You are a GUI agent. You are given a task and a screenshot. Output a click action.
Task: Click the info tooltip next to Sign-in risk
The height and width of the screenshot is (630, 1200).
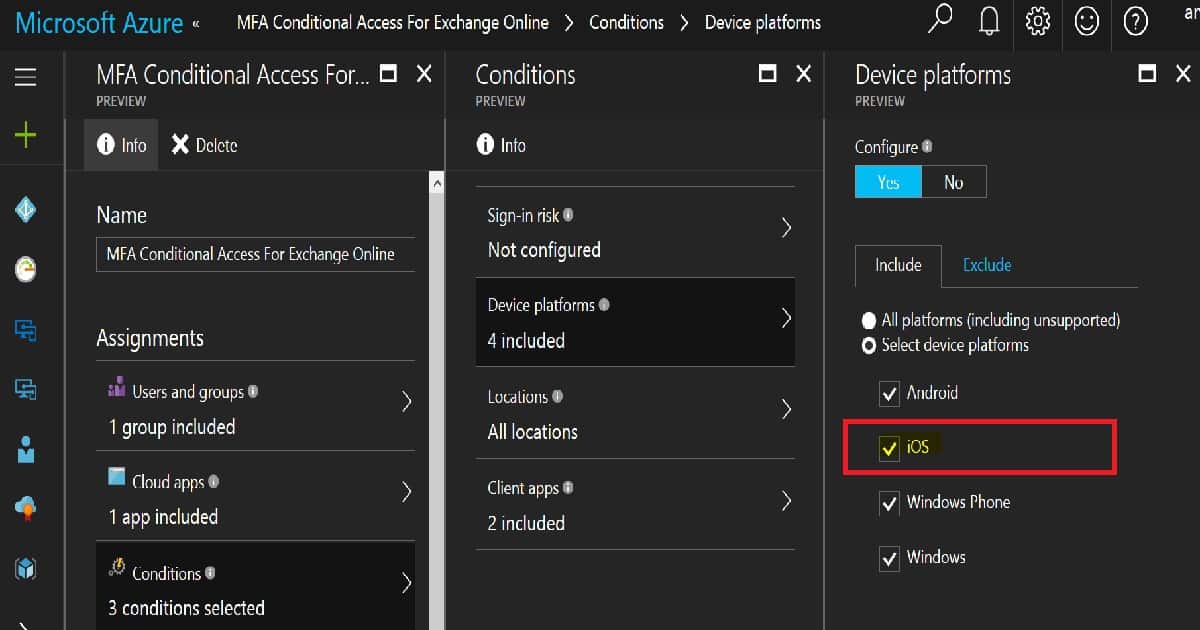[x=568, y=215]
